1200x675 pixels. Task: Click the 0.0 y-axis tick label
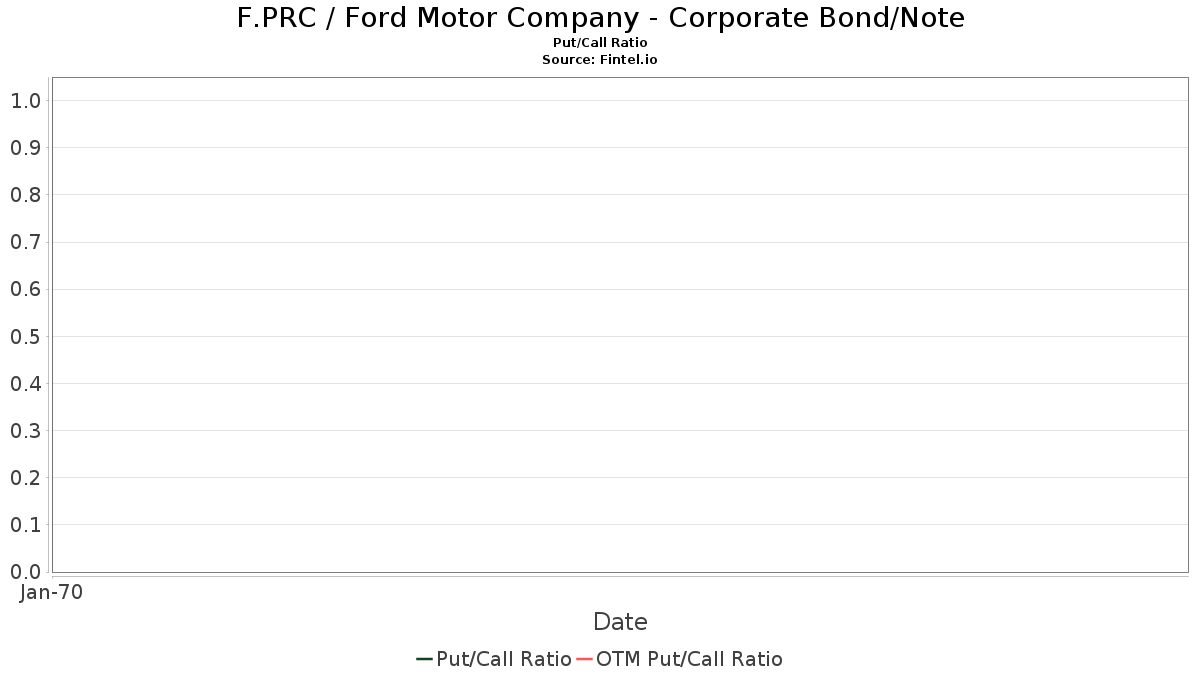25,572
